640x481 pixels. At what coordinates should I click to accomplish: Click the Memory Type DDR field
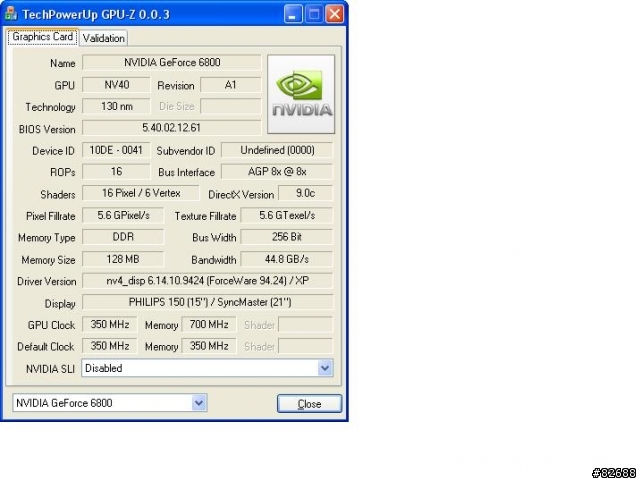tap(123, 237)
